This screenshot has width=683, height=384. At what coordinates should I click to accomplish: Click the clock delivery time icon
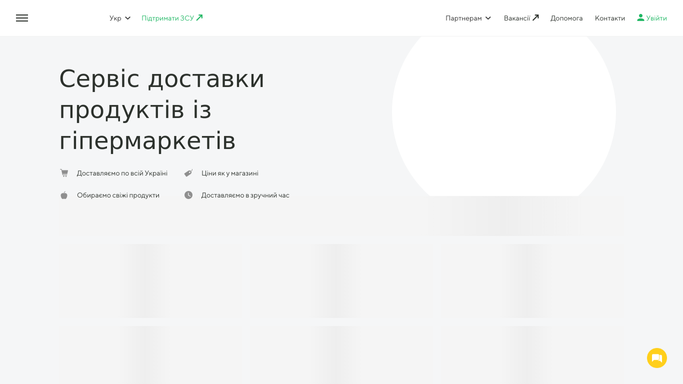(x=188, y=195)
